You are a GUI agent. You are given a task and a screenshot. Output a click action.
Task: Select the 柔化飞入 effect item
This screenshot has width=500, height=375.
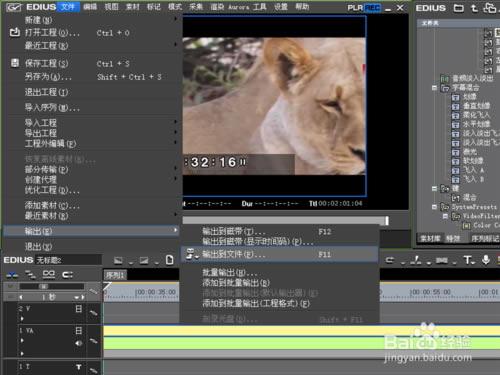tap(476, 115)
